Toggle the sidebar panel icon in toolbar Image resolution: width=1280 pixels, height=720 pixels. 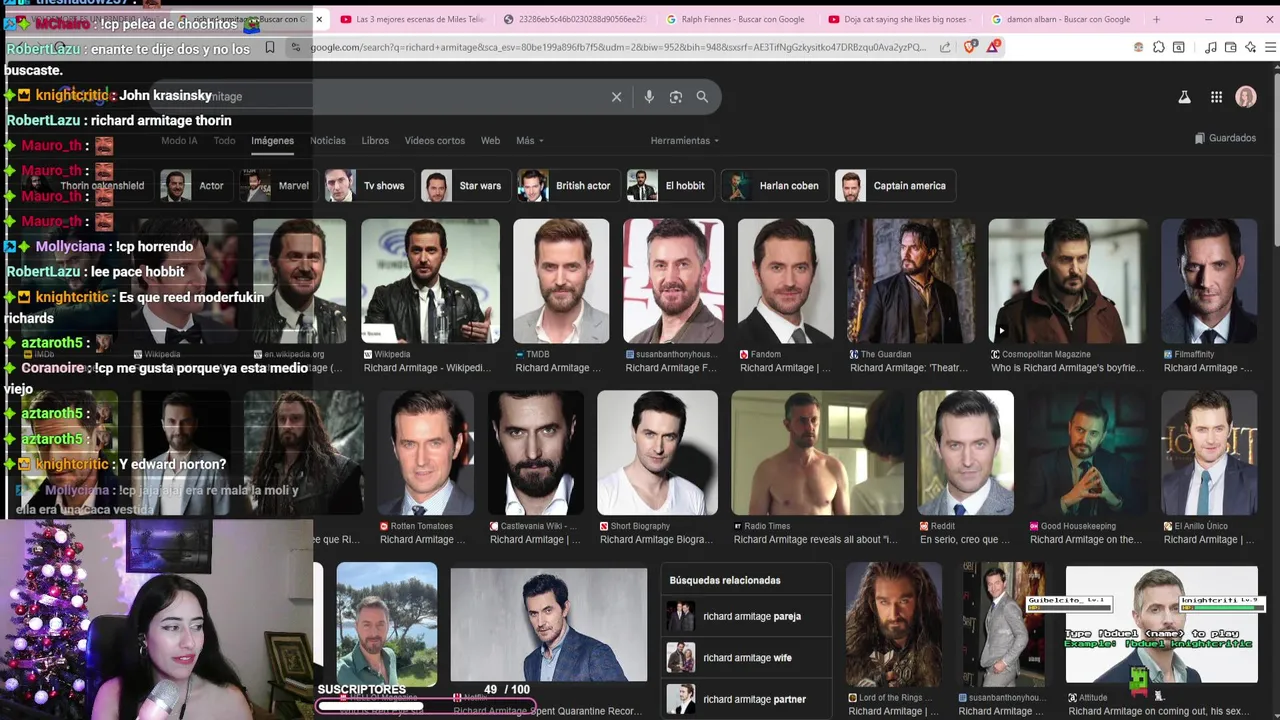point(1178,47)
